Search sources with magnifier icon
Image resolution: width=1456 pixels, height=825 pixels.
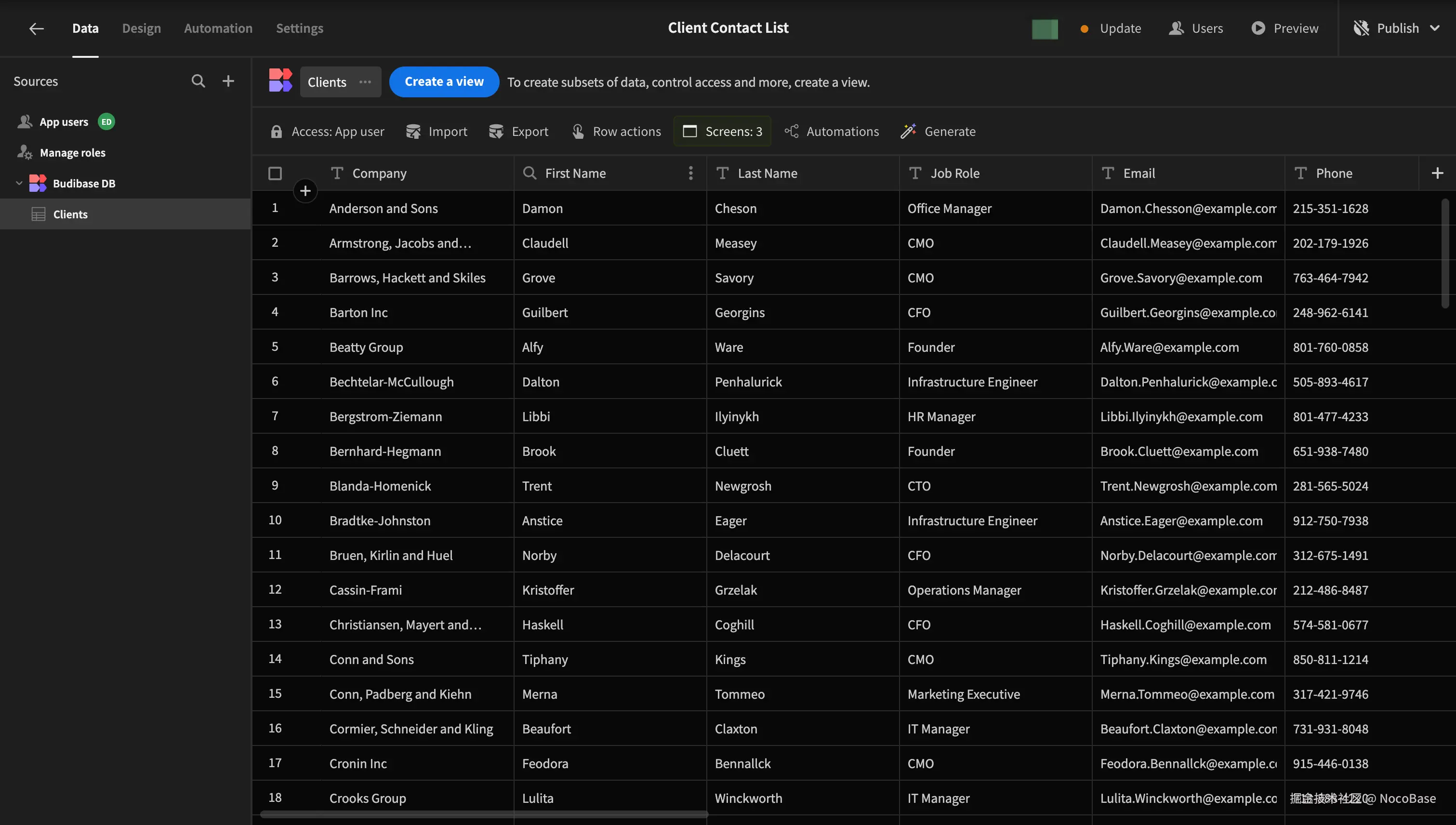click(198, 81)
